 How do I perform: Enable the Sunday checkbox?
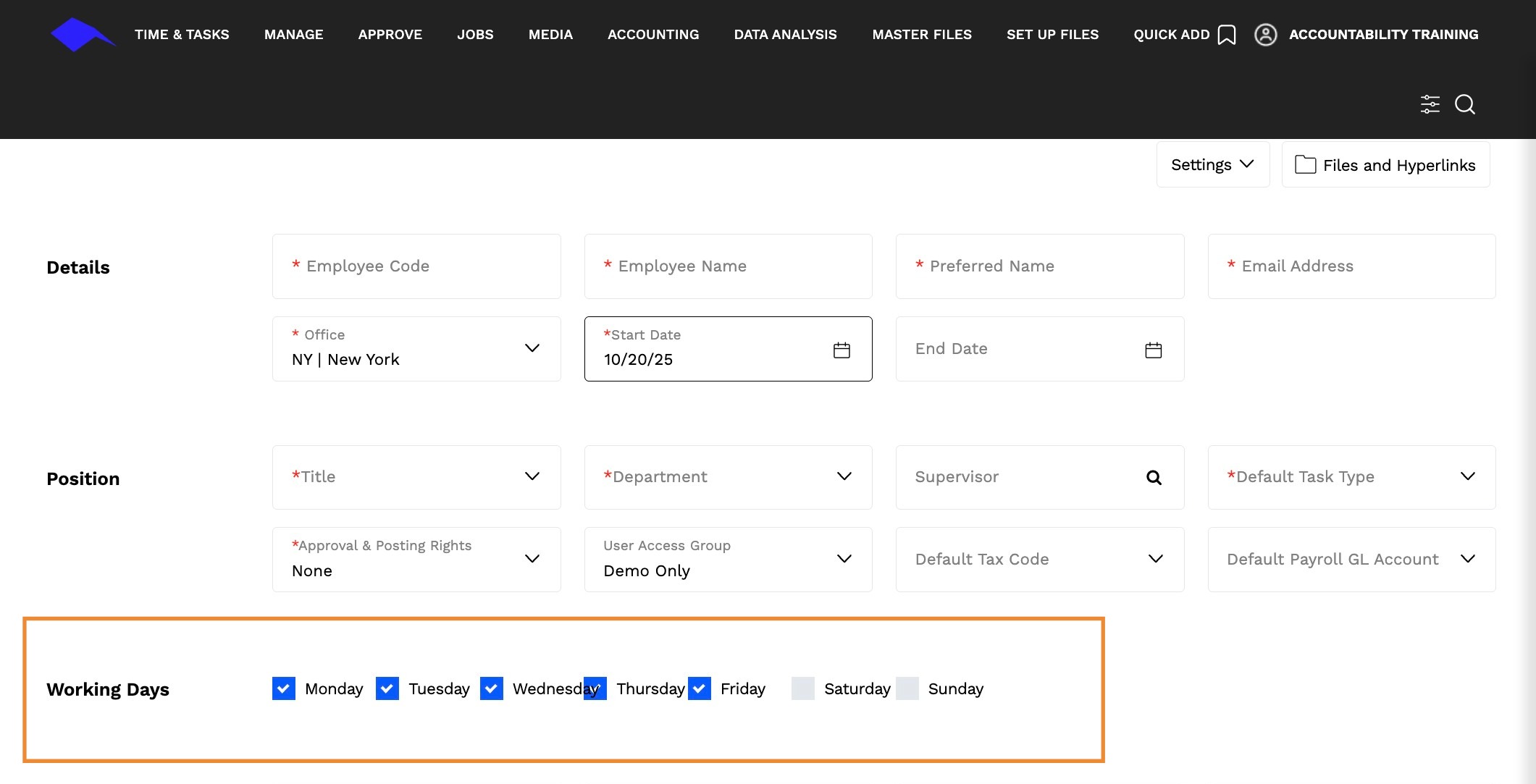click(x=907, y=688)
